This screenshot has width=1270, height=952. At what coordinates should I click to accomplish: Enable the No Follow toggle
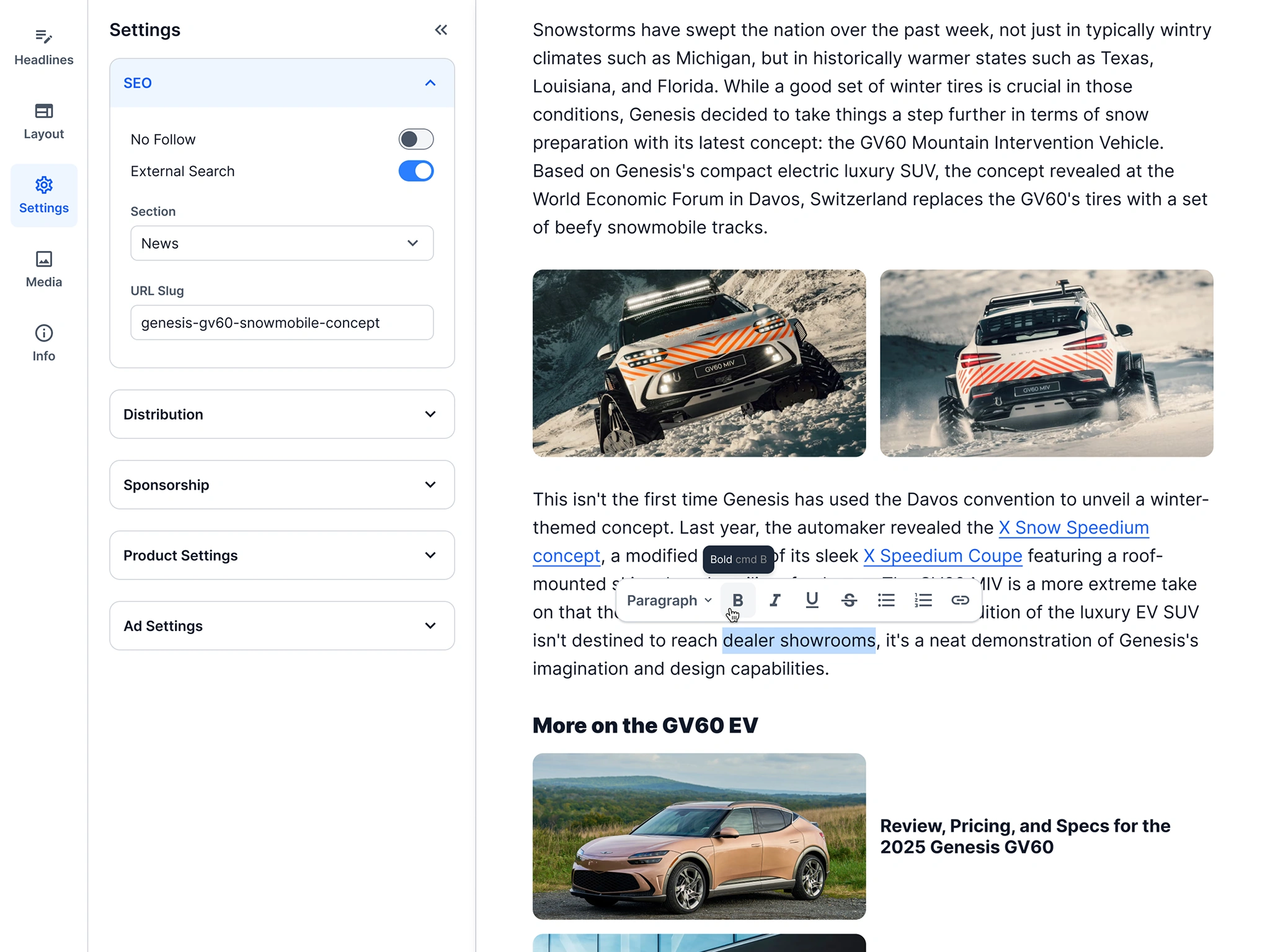click(x=416, y=139)
